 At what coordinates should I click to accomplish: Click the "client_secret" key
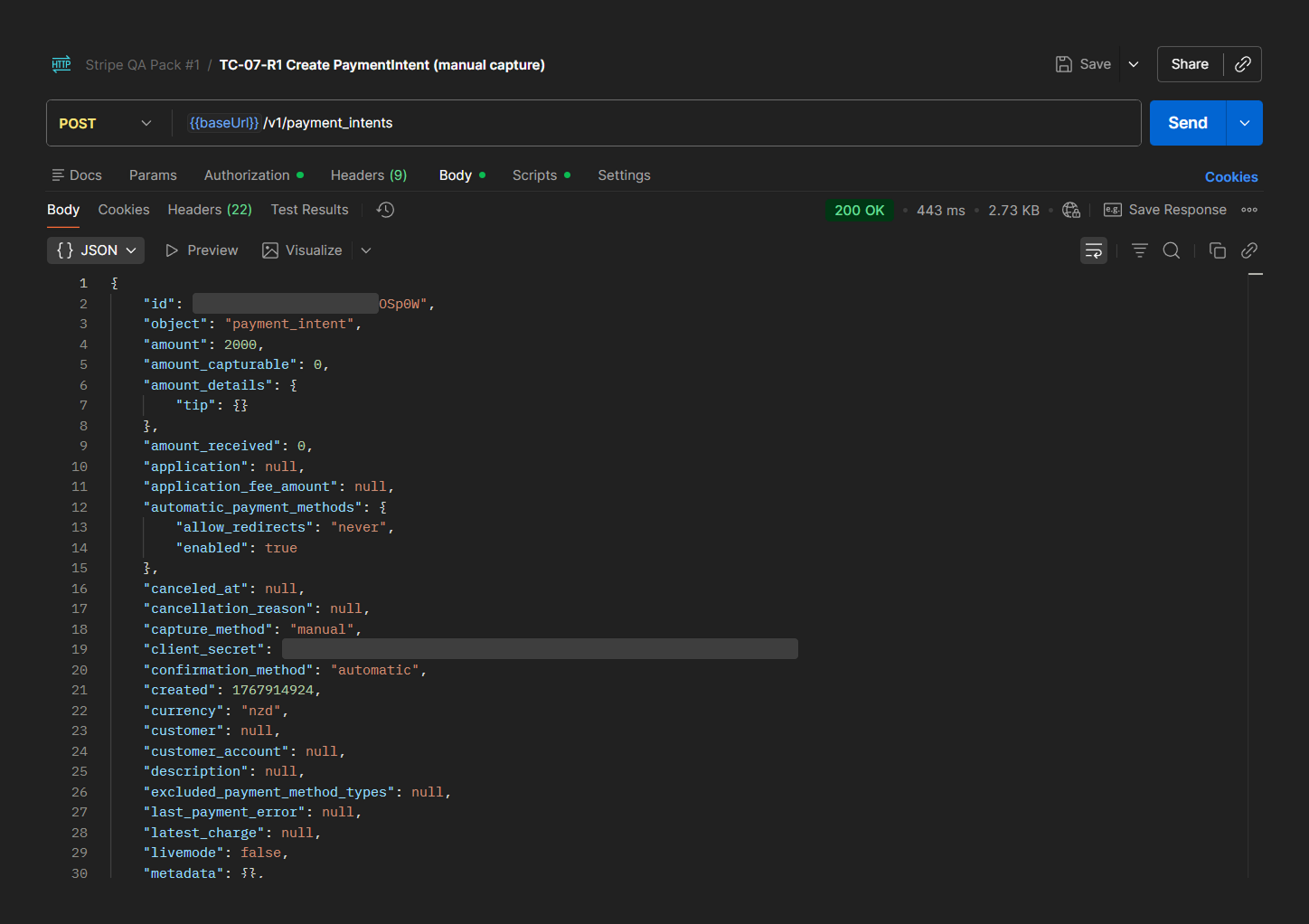[204, 649]
